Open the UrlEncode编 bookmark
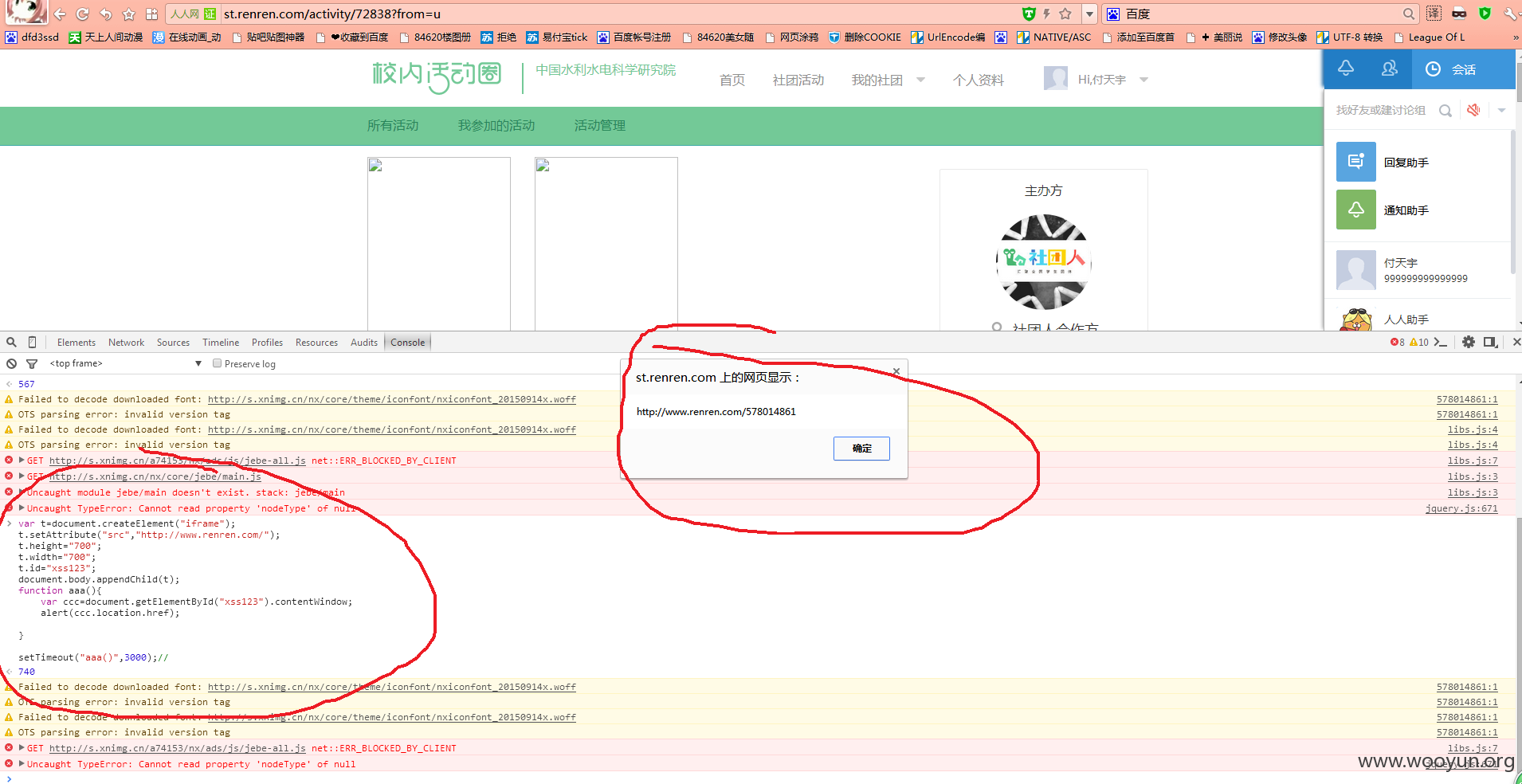The height and width of the screenshot is (784, 1522). pyautogui.click(x=948, y=37)
